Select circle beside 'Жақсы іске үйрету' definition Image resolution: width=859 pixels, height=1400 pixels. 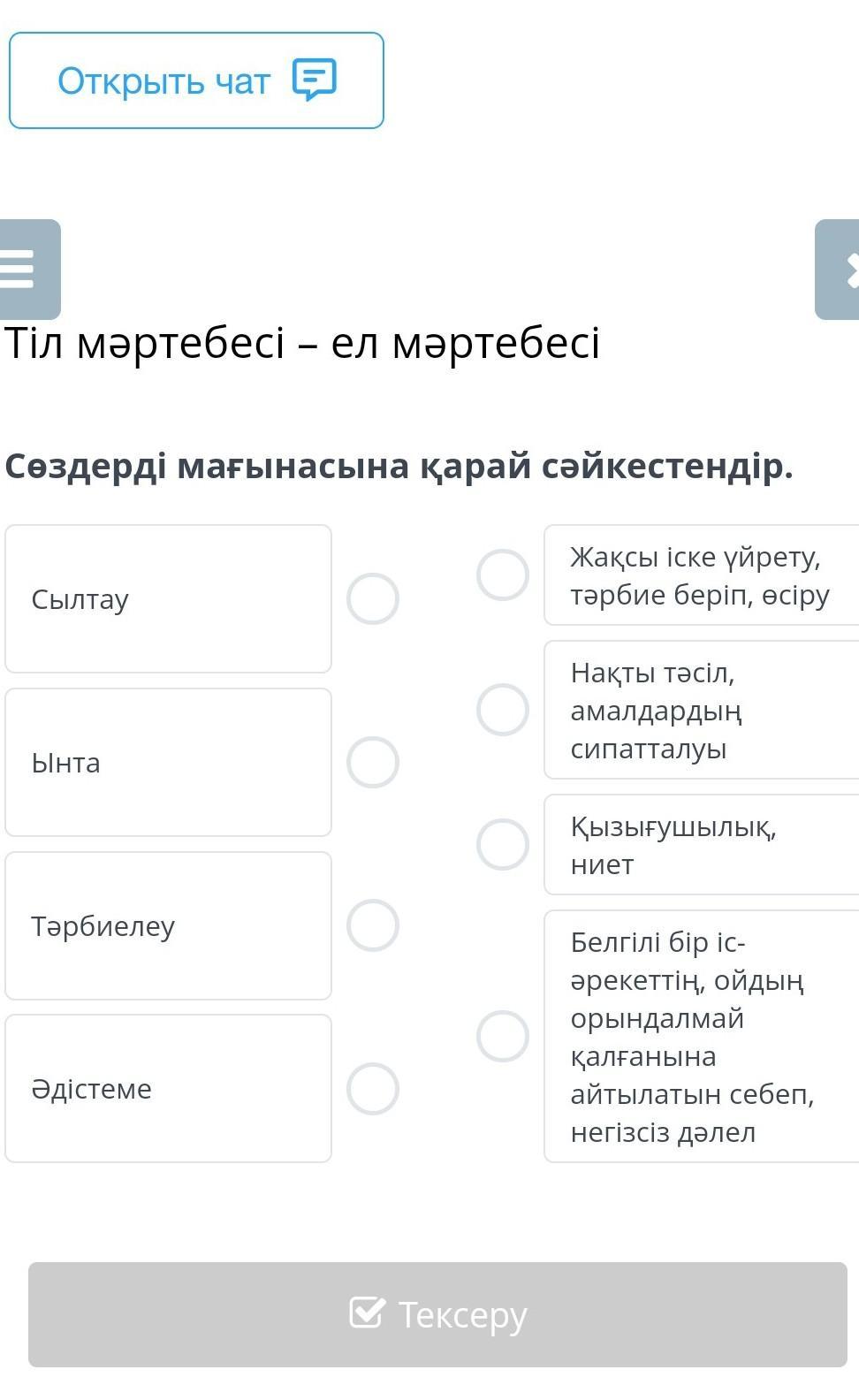pos(503,575)
